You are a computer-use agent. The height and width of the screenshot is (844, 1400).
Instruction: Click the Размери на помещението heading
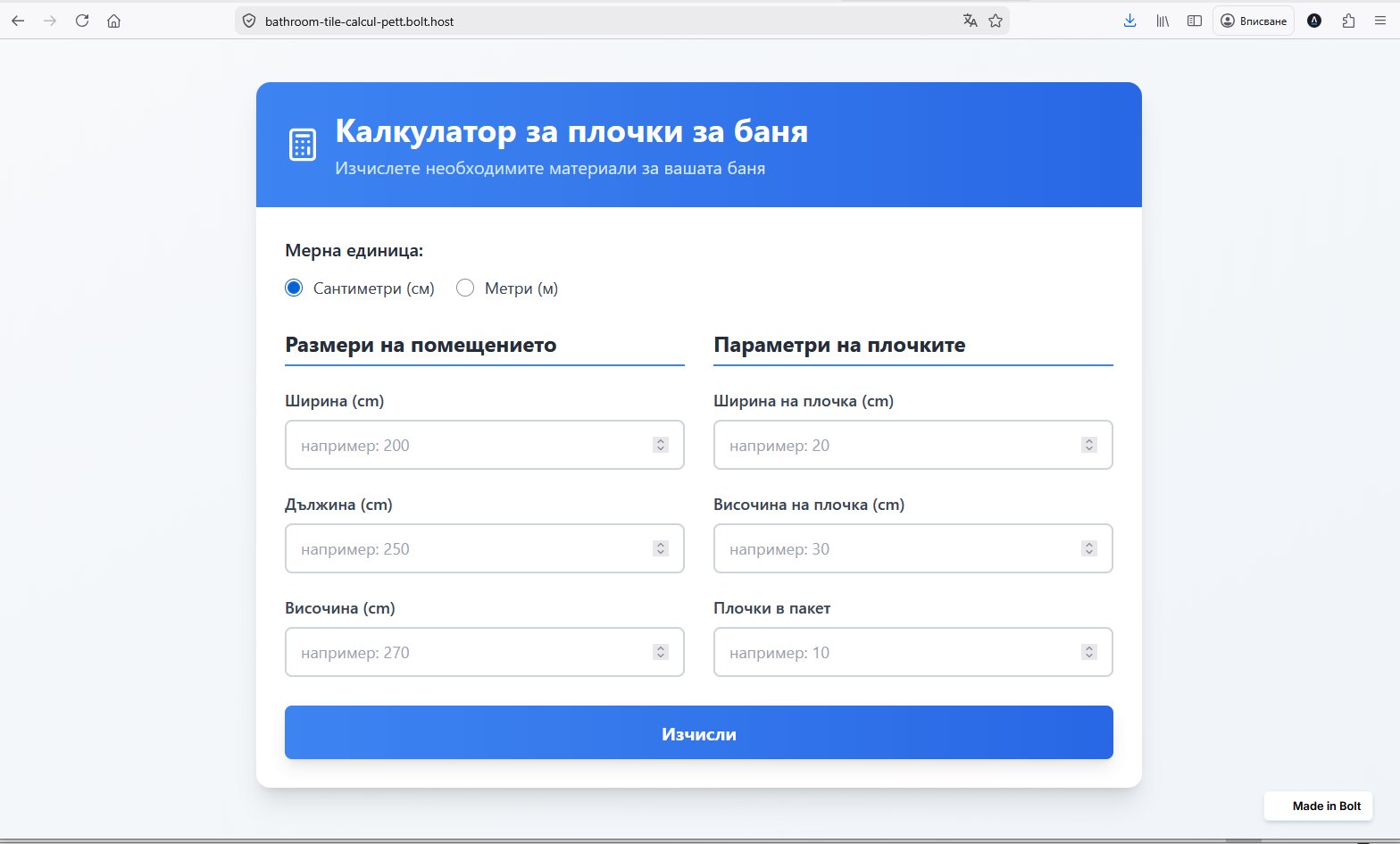(421, 345)
